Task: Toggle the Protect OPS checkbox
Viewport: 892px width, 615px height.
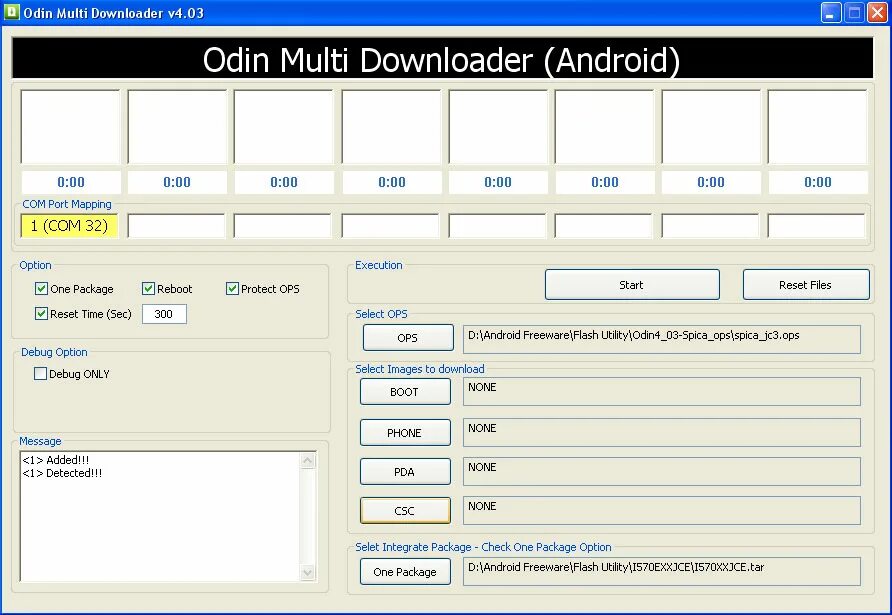Action: (232, 288)
